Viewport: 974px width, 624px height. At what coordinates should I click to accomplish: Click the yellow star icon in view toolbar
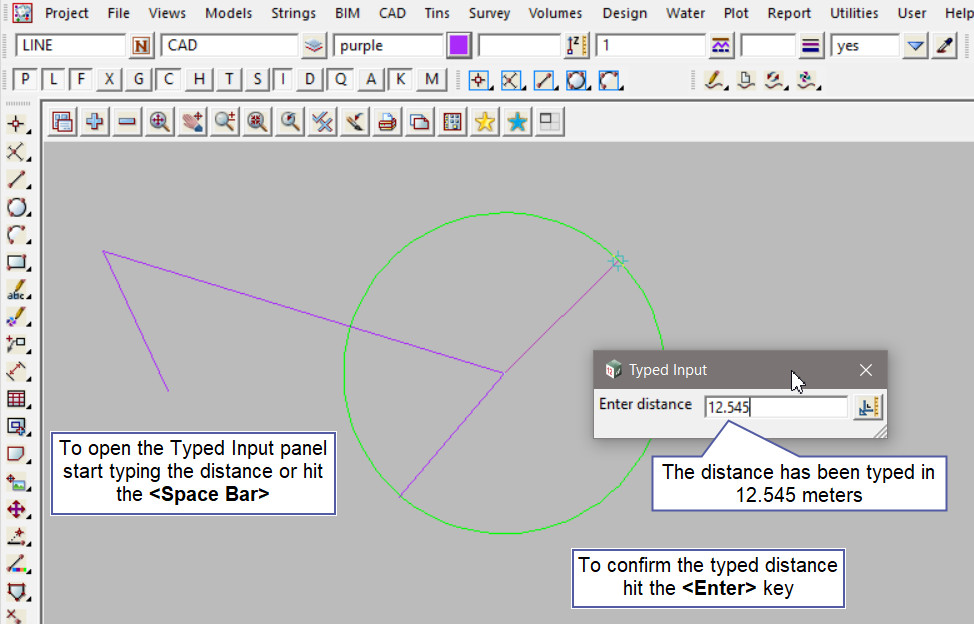click(485, 122)
